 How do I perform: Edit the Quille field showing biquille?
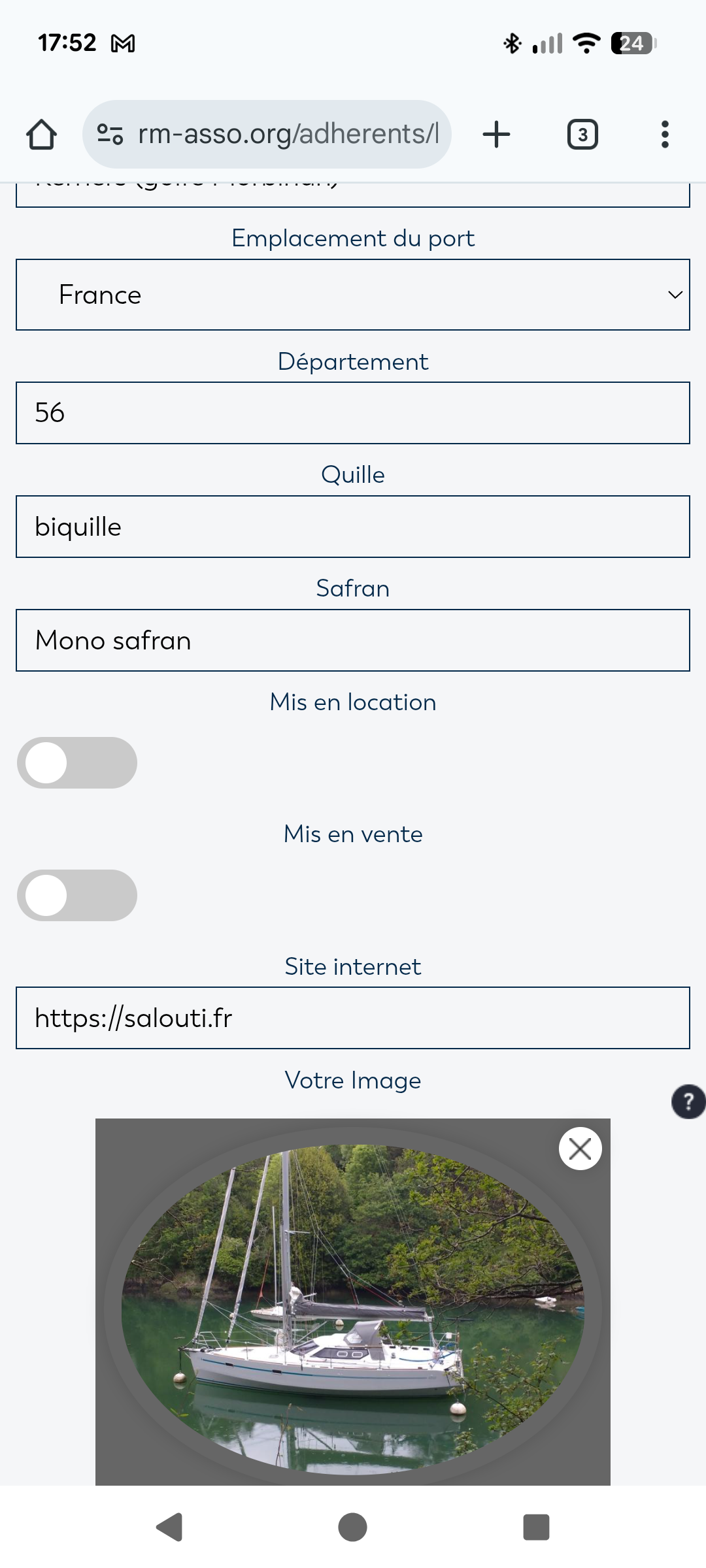click(353, 527)
